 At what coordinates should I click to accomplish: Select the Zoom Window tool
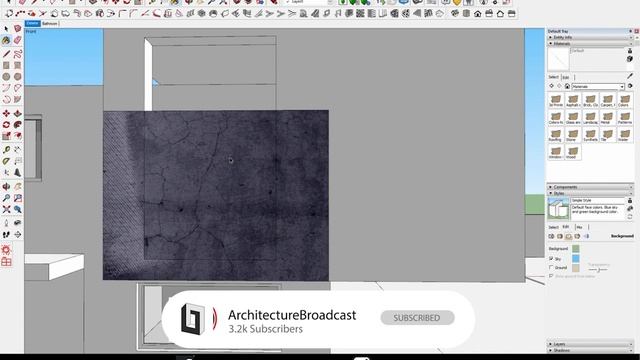[18, 198]
